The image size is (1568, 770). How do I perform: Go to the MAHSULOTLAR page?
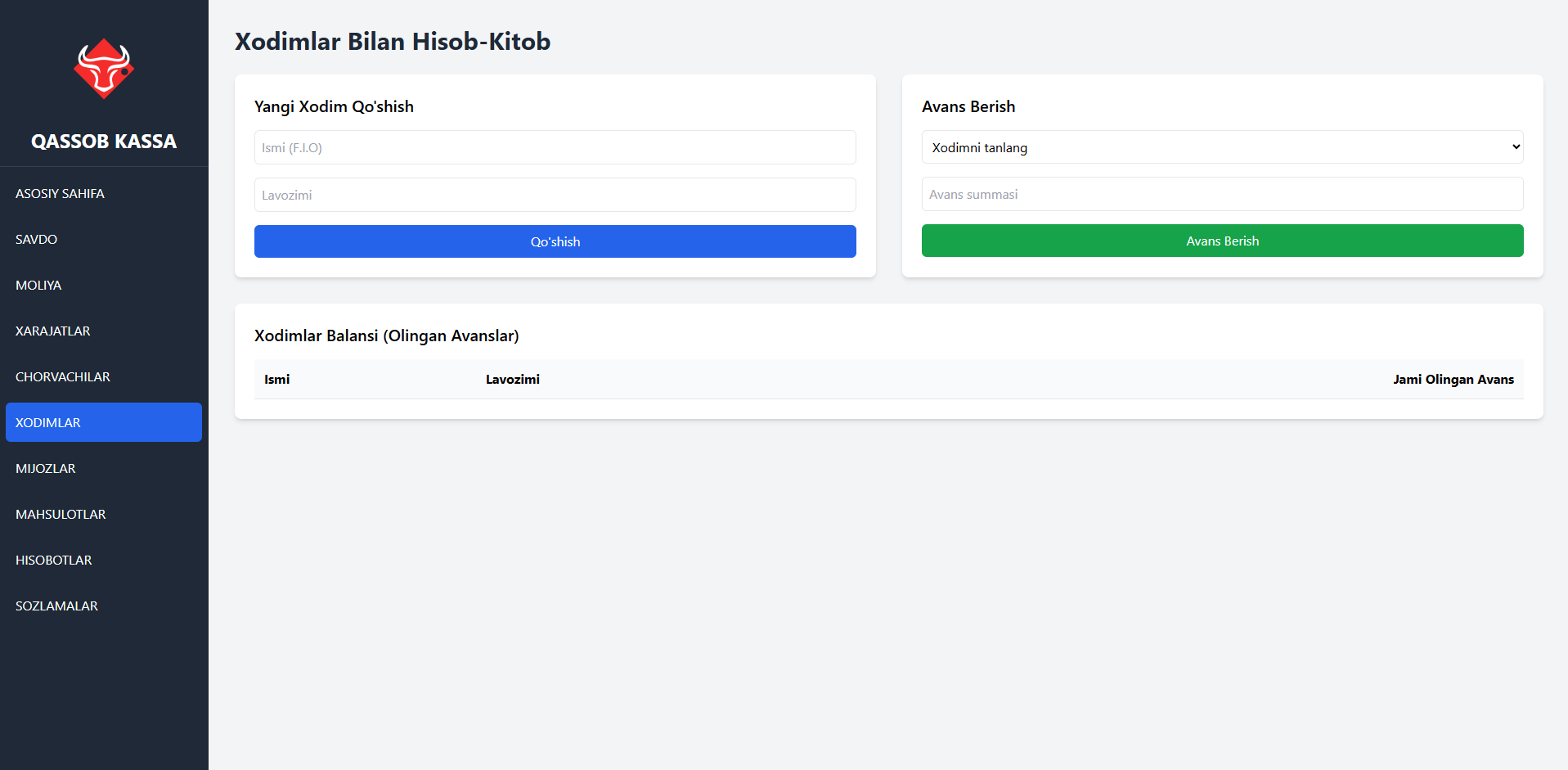[61, 515]
